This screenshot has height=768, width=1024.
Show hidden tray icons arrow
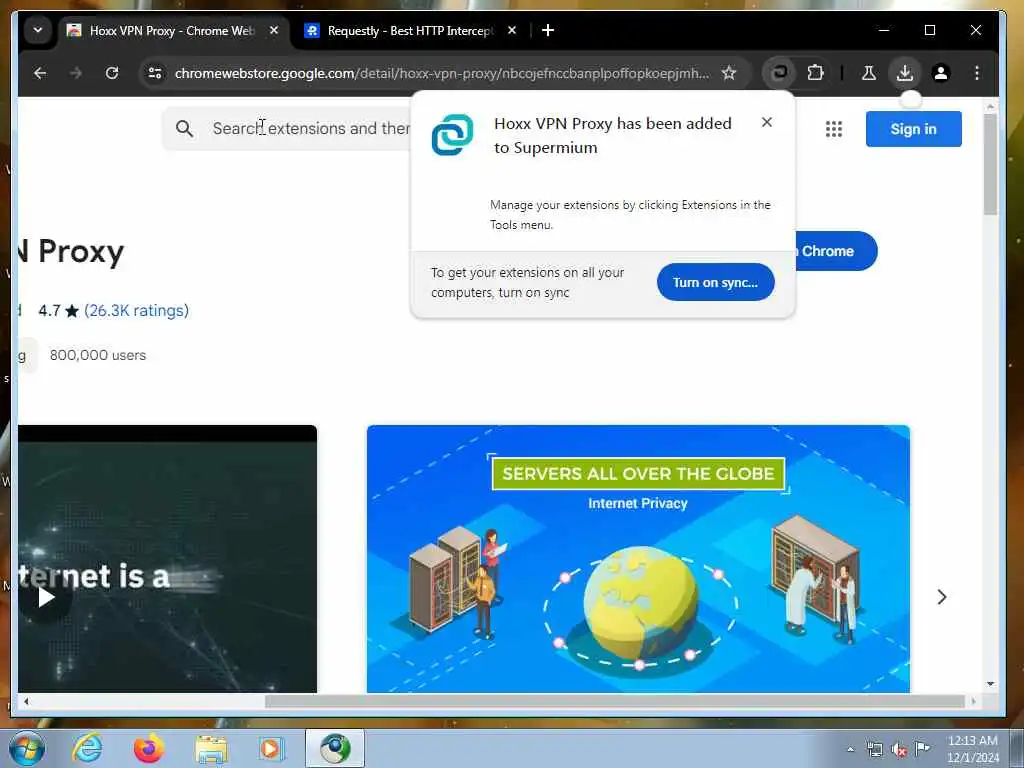click(850, 749)
